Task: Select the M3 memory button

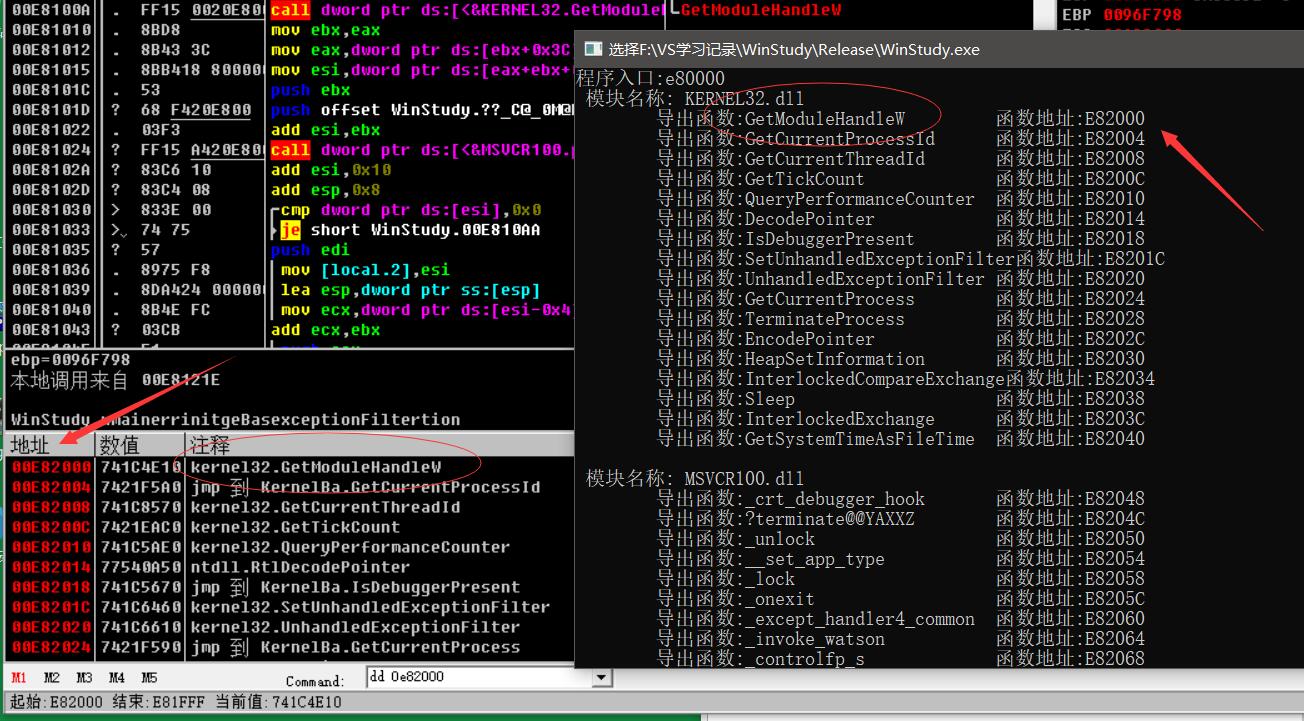Action: click(84, 678)
